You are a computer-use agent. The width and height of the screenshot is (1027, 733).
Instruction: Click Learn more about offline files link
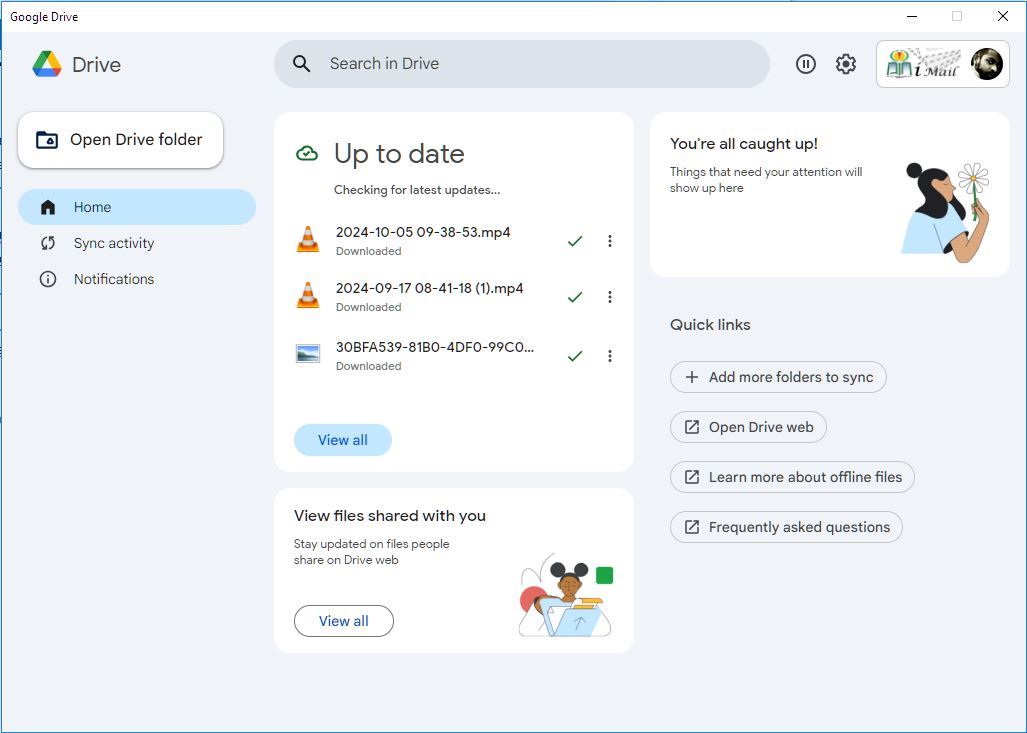[x=792, y=477]
